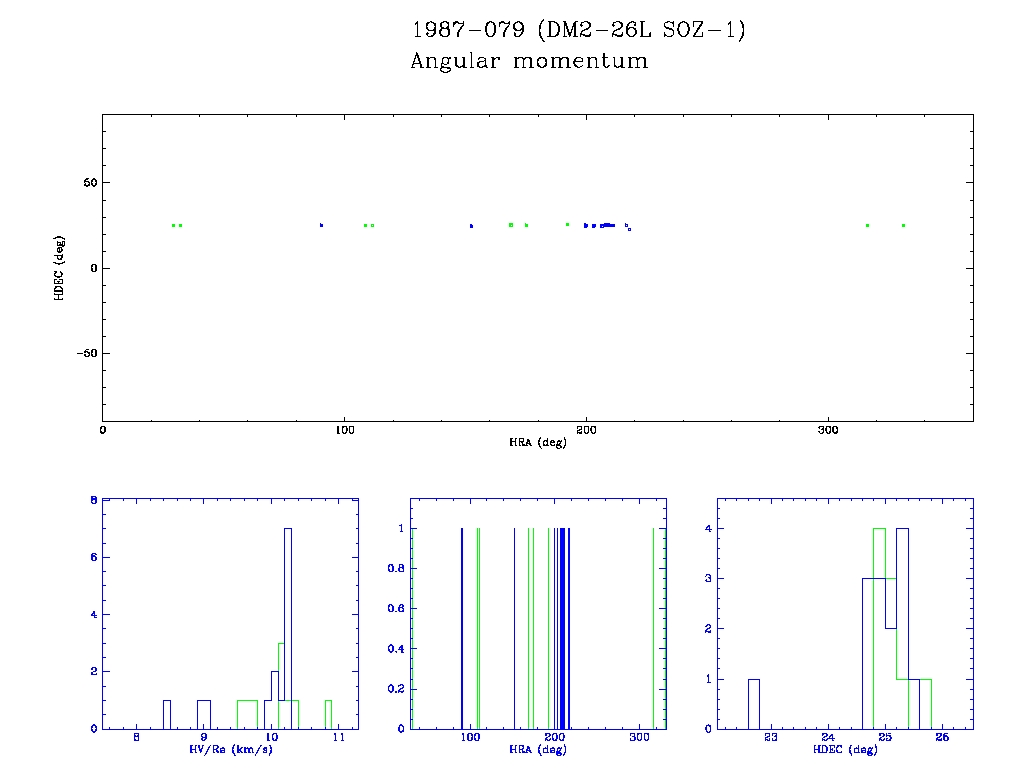Pick the rightmost green point in scatter plot
Screen dimensions: 1024x768
[903, 225]
